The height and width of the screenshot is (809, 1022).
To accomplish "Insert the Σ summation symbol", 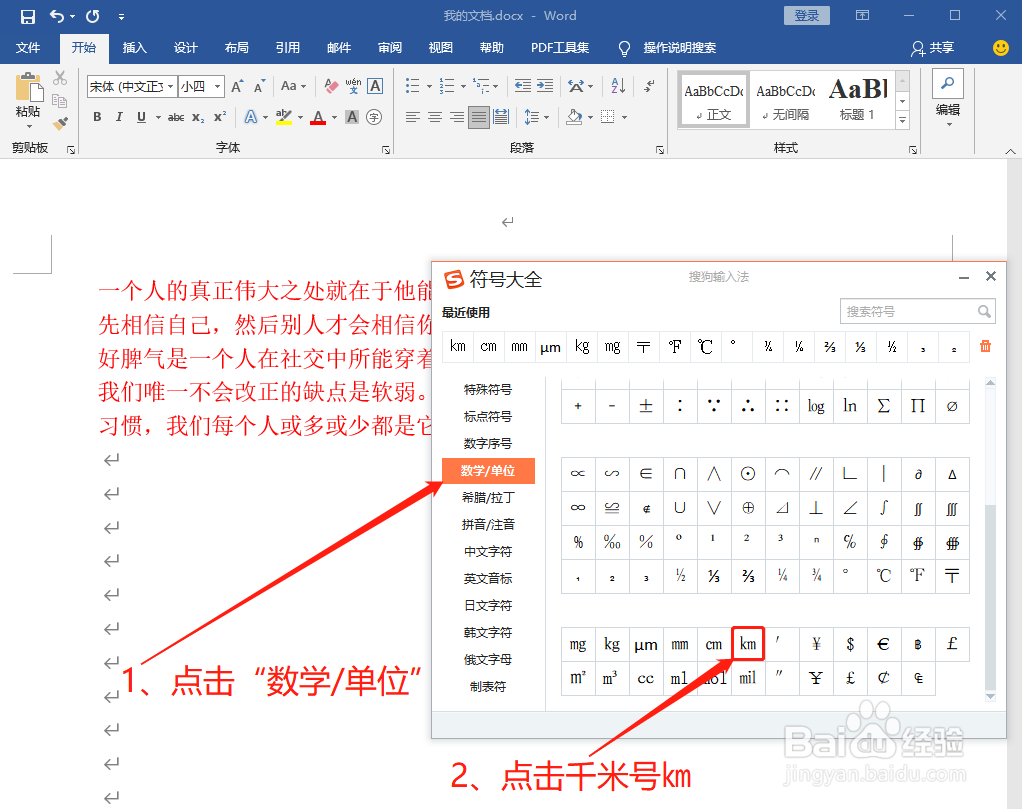I will tap(884, 406).
